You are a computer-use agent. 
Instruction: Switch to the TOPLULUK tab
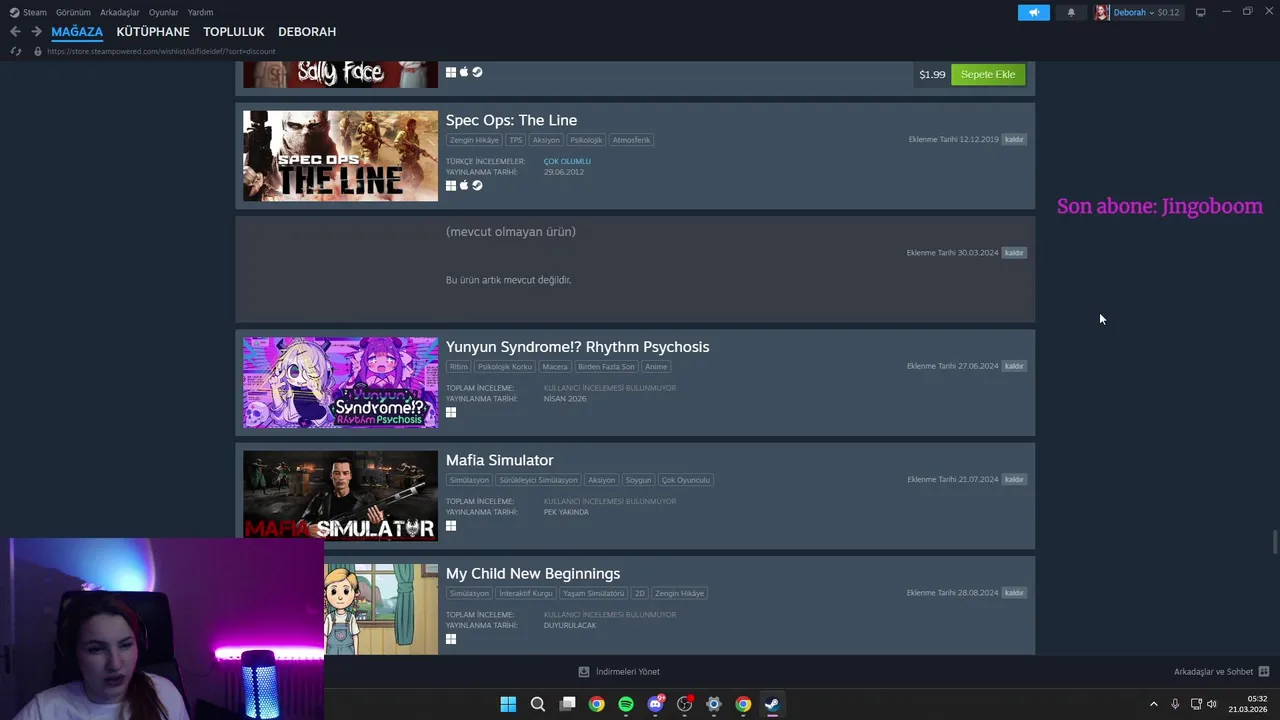pyautogui.click(x=234, y=32)
